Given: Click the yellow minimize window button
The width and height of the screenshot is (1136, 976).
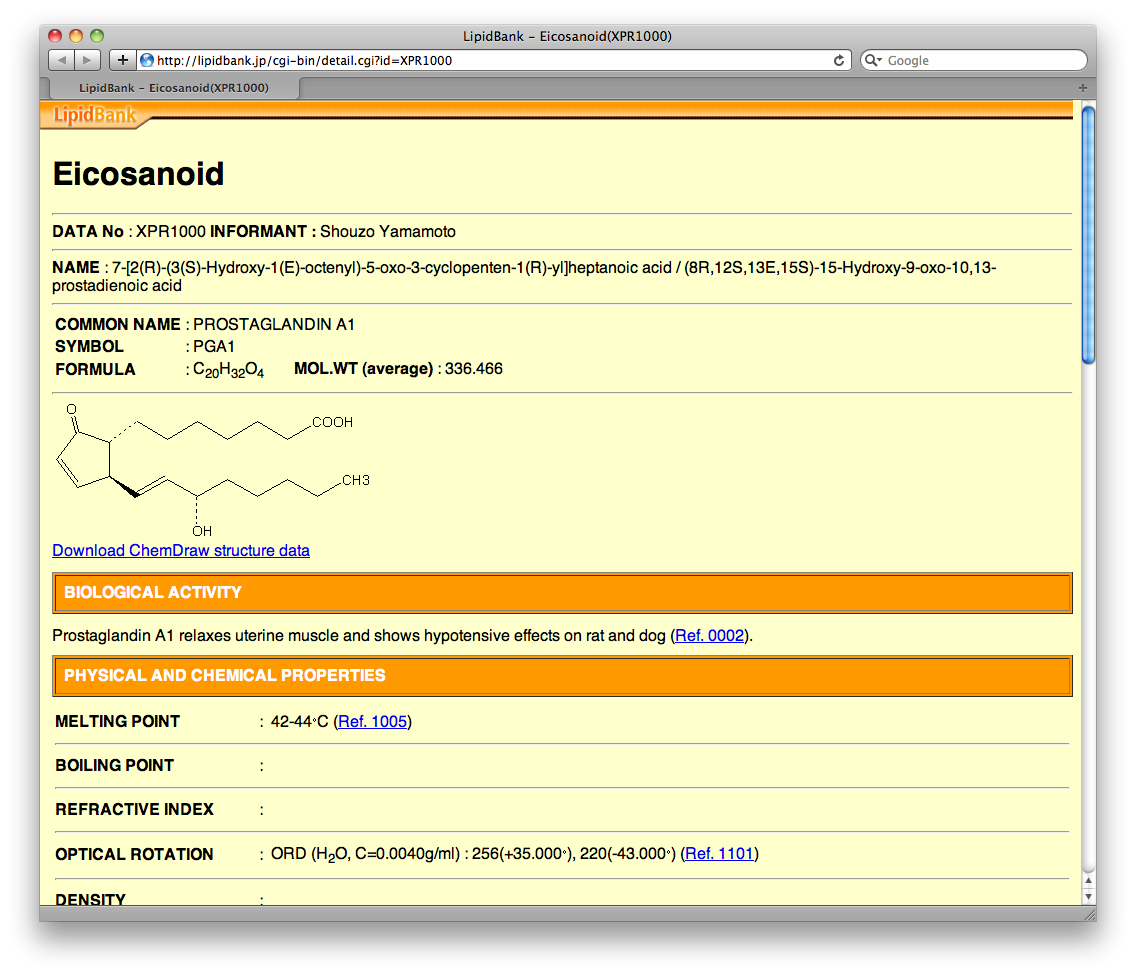Looking at the screenshot, I should 76,36.
